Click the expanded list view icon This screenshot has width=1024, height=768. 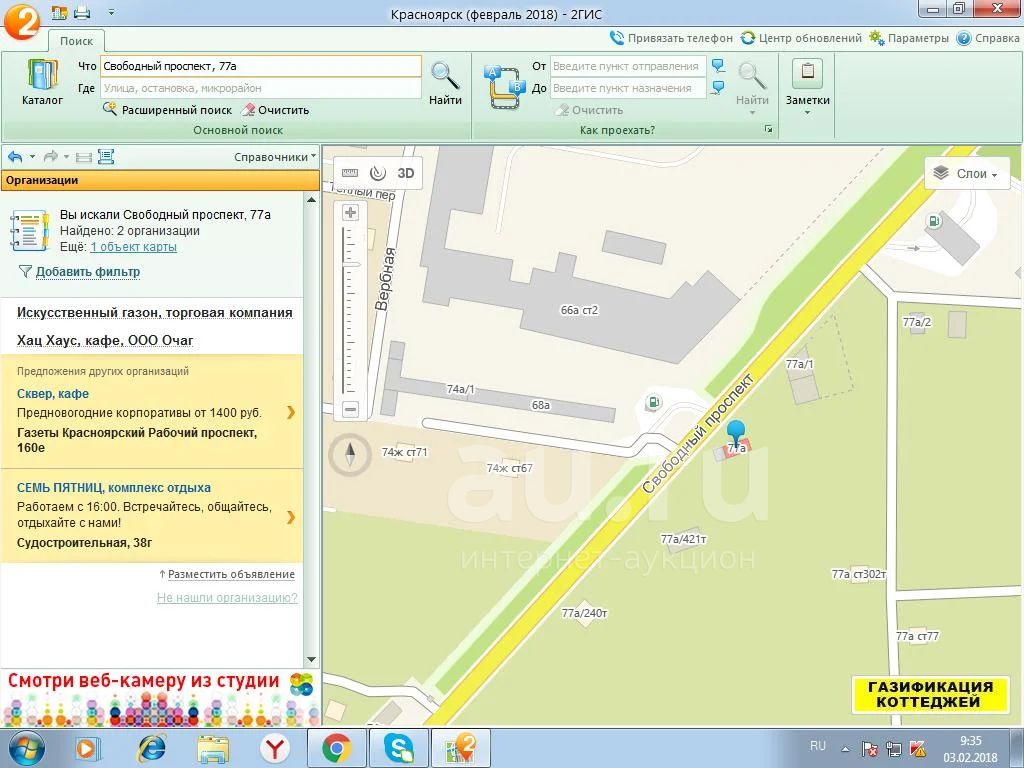106,157
